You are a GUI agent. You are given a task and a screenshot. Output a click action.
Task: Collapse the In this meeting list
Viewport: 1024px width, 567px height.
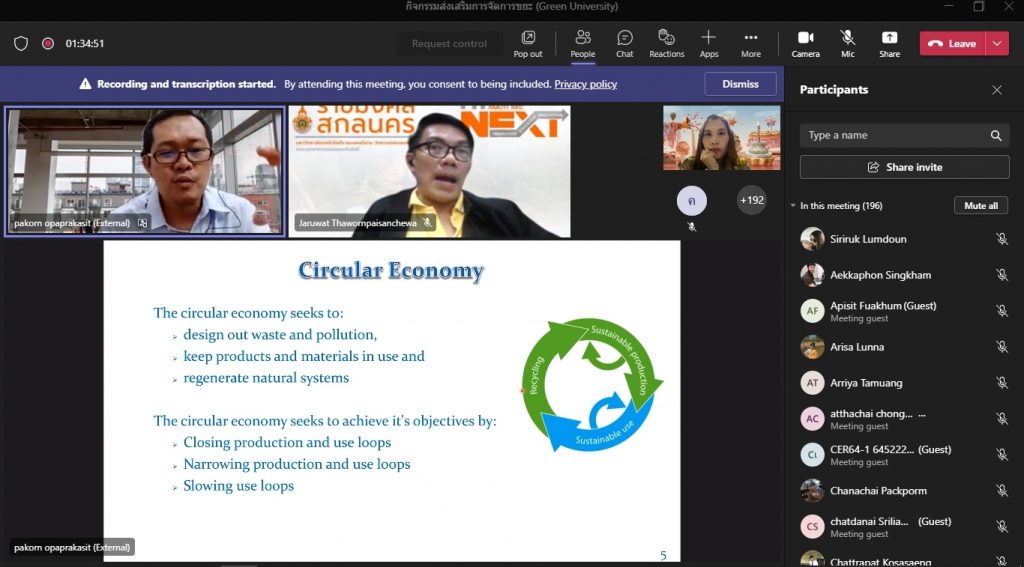[794, 206]
